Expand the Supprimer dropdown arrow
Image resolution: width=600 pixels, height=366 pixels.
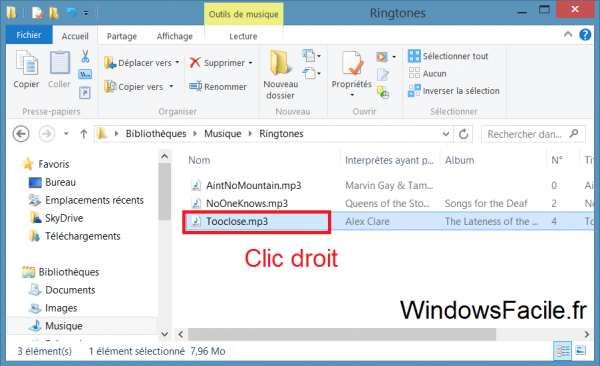[251, 63]
